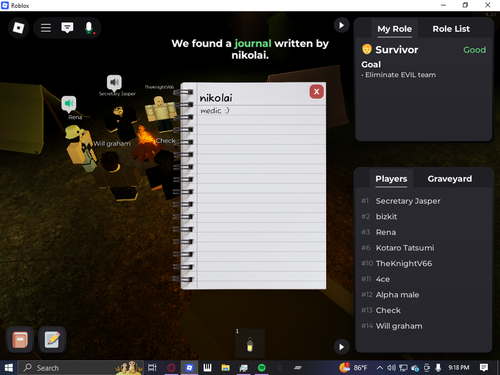Toggle the microphone mute in the top bar
500x375 pixels.
89,28
